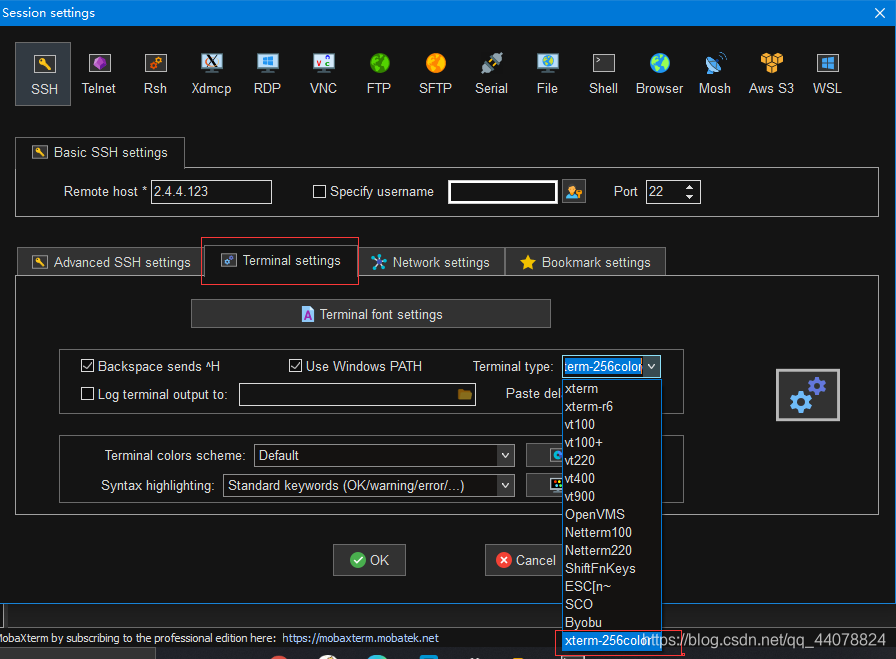Choose the VNC session icon
The height and width of the screenshot is (659, 896).
click(323, 74)
